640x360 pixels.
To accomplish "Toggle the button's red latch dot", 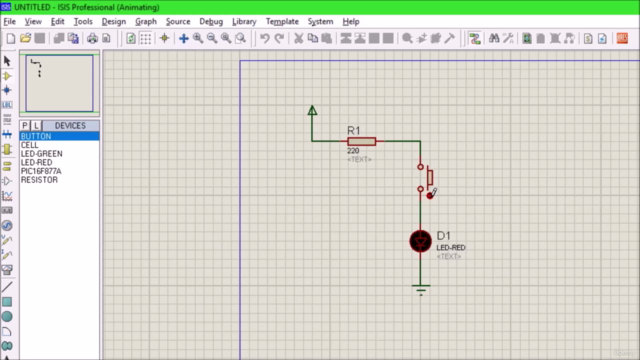I will (x=429, y=196).
